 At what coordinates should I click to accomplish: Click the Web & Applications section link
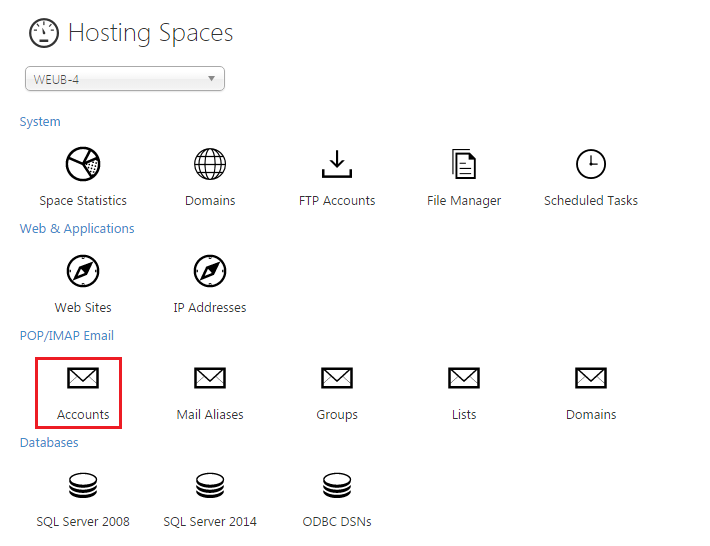77,229
